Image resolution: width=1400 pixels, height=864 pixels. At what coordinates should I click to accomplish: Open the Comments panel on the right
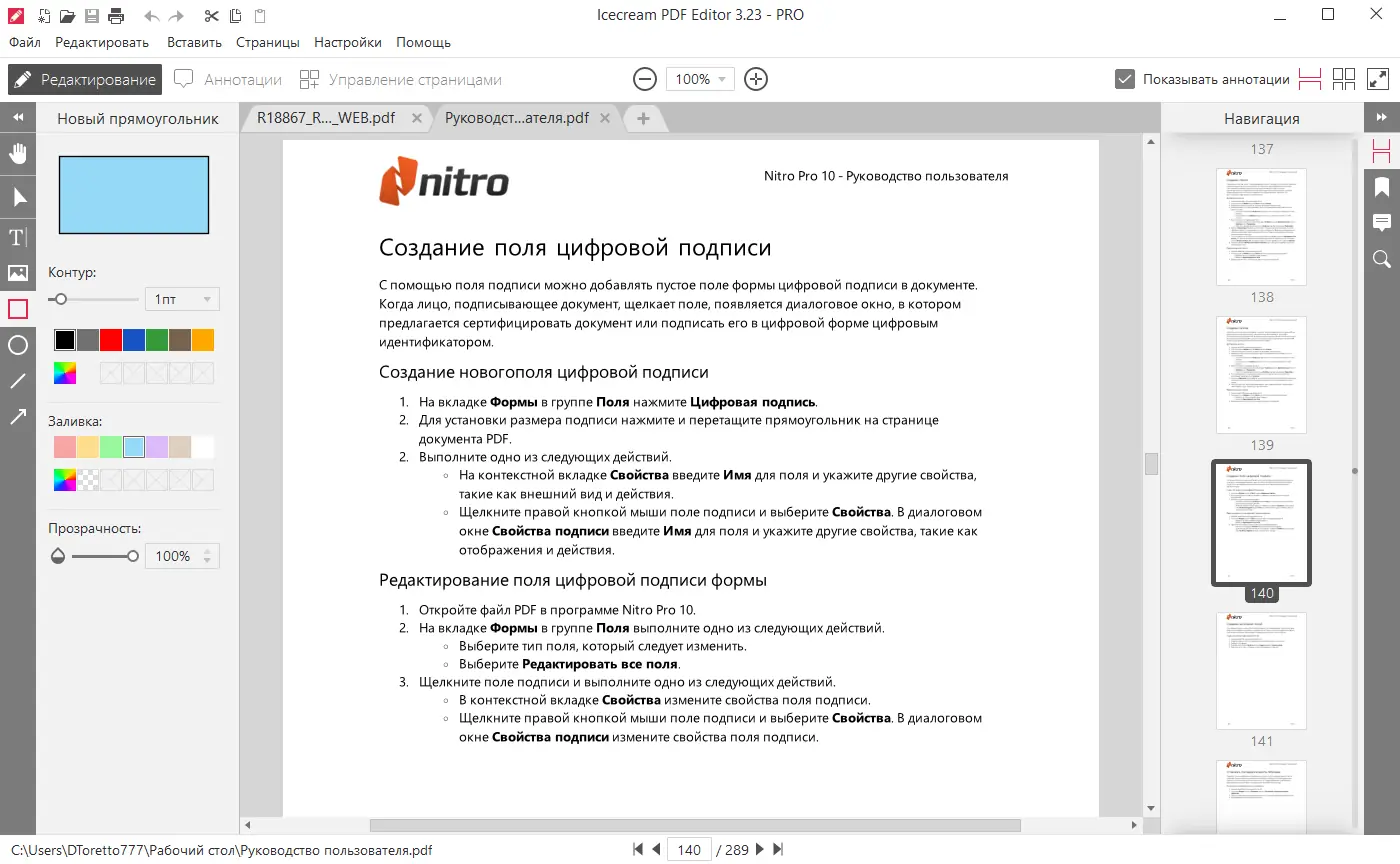pos(1382,222)
